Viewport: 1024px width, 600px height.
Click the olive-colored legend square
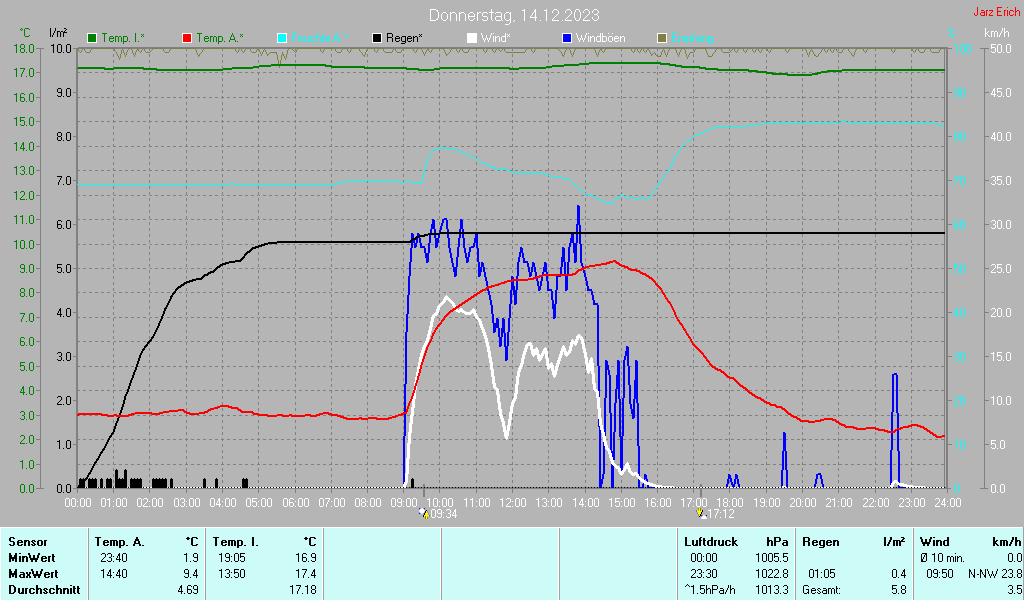coord(662,38)
